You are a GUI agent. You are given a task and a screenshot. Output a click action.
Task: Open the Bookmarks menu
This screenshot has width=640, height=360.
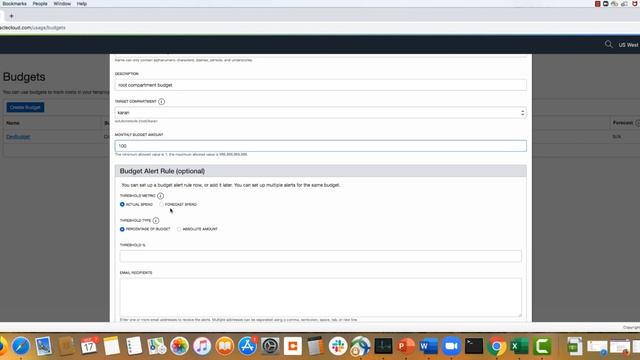coord(14,4)
